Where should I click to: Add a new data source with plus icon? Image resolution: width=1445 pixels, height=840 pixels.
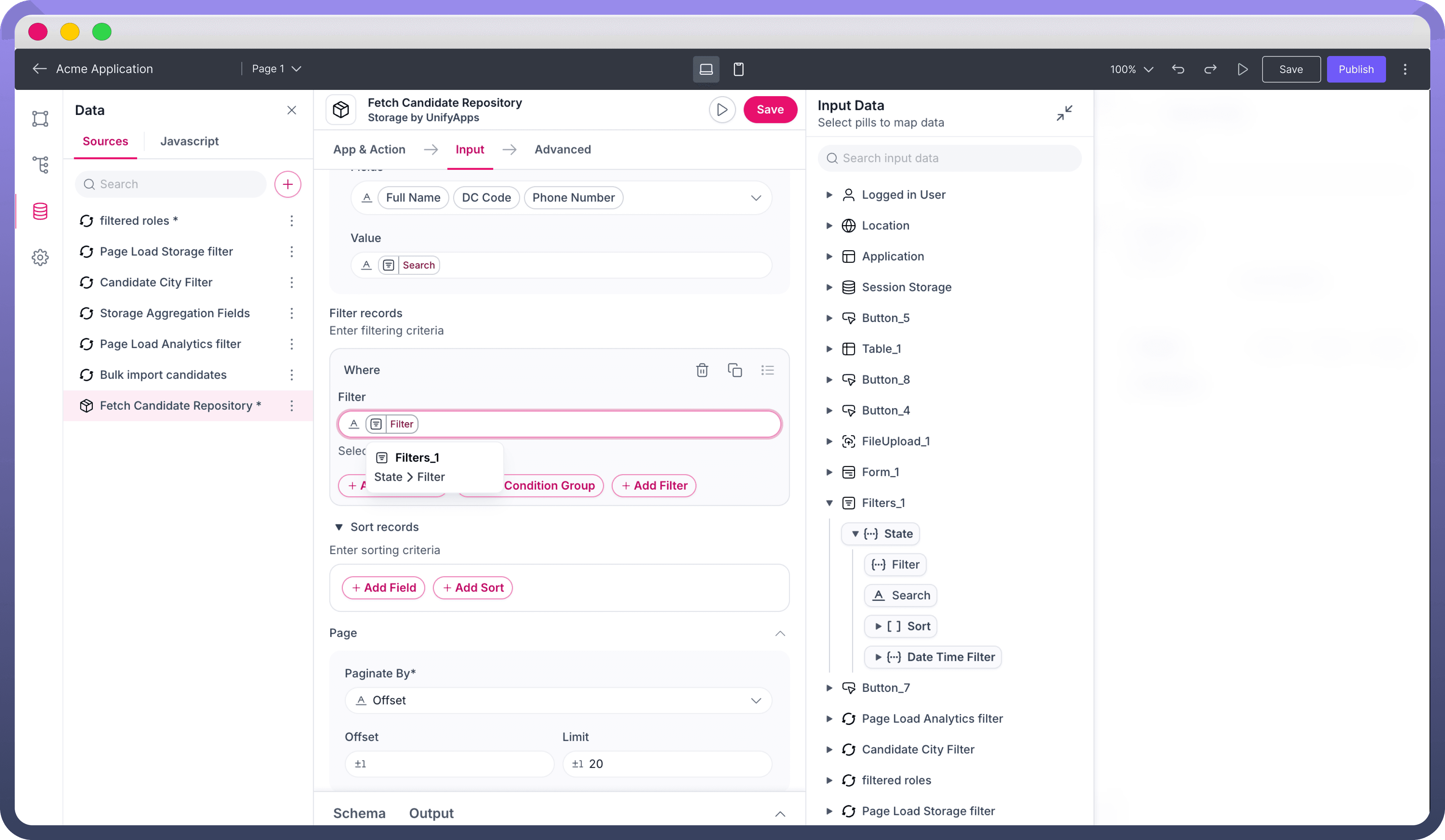[288, 184]
